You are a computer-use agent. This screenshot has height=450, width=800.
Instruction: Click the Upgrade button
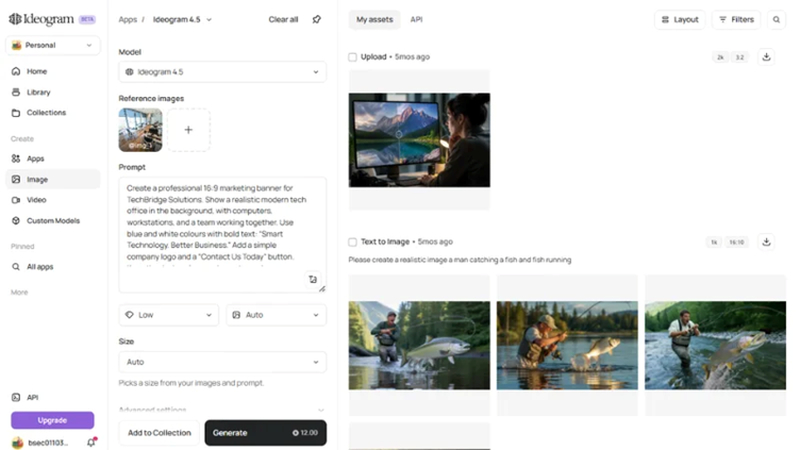53,420
